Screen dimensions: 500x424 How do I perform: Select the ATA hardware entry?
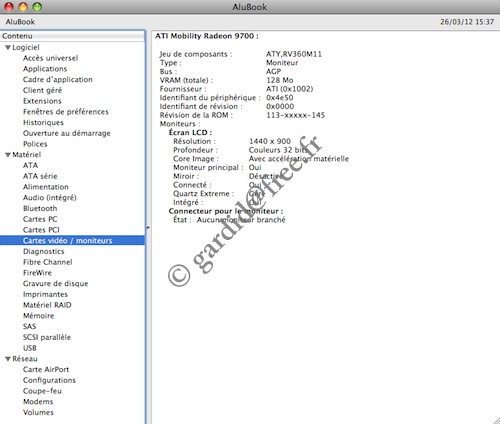click(30, 165)
